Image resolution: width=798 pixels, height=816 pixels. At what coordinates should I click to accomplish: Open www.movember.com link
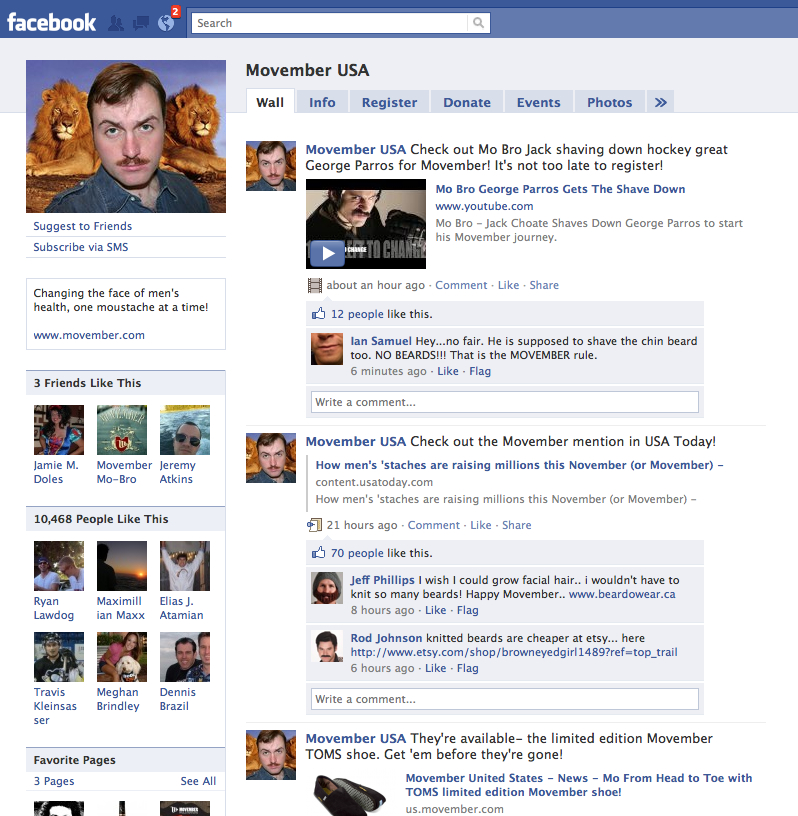pyautogui.click(x=89, y=335)
